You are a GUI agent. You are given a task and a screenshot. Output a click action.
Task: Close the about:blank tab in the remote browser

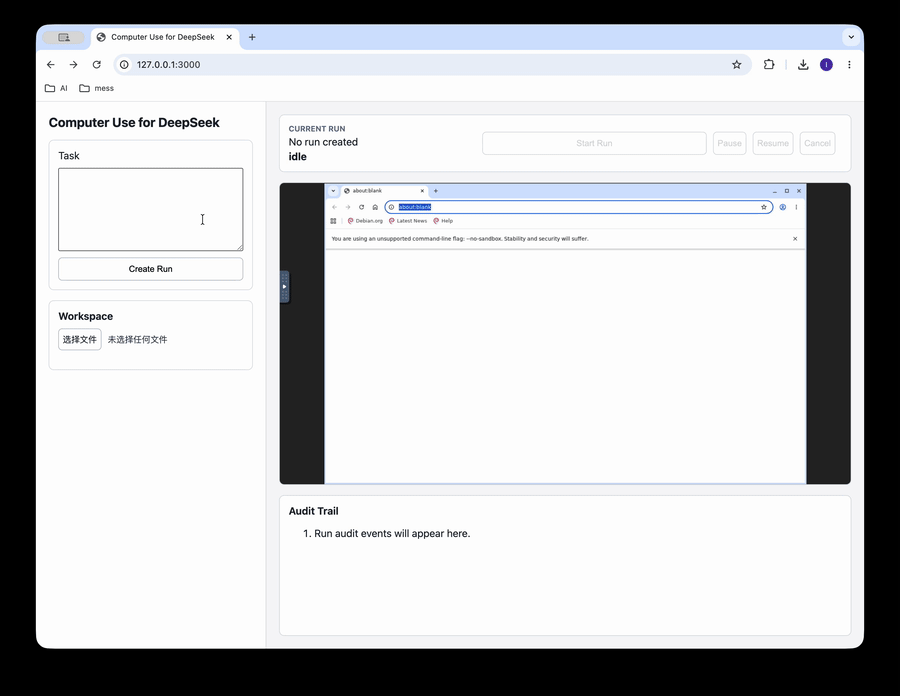[422, 191]
